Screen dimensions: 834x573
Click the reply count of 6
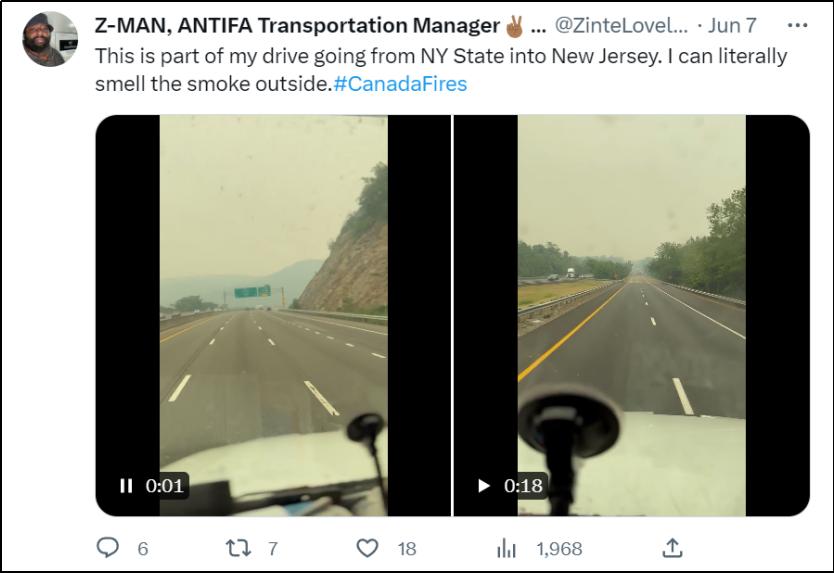coord(142,548)
